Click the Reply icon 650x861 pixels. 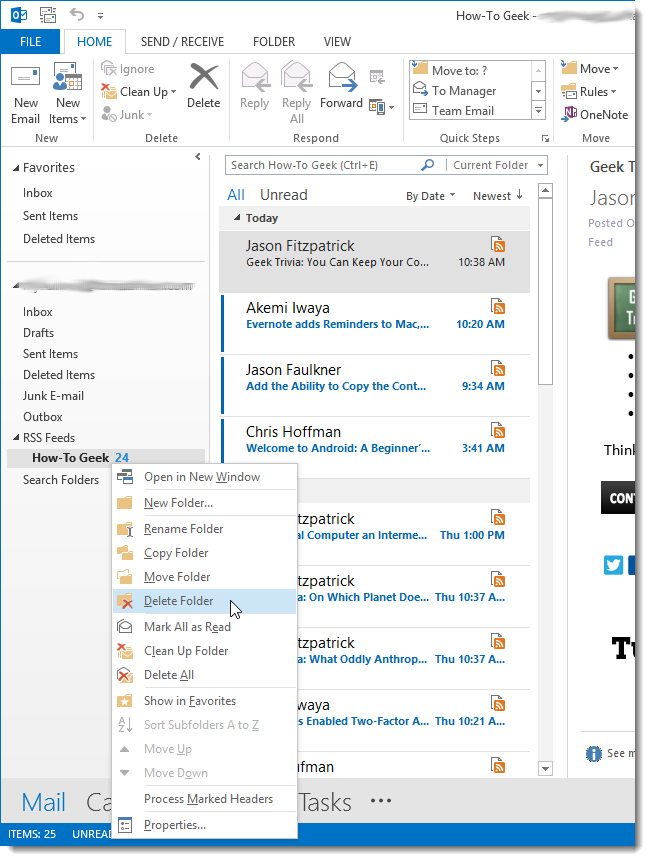coord(255,77)
